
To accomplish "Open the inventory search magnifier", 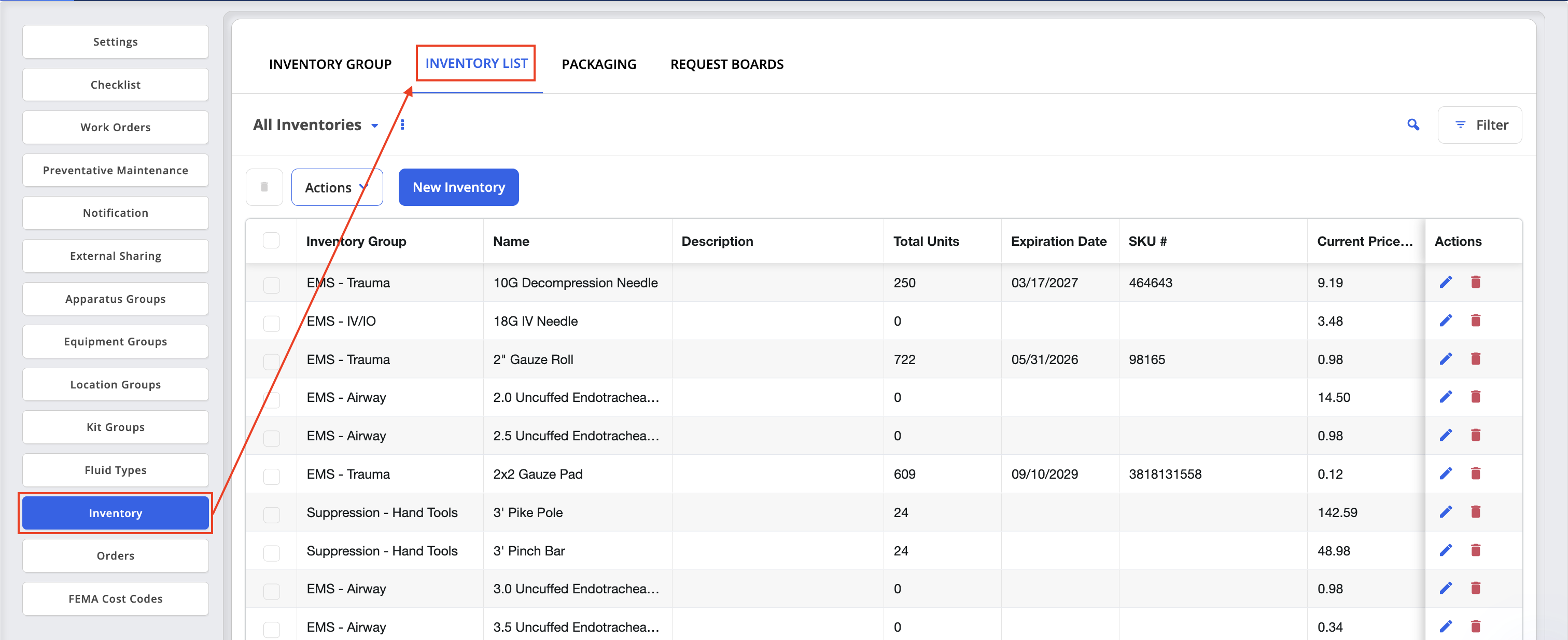I will point(1413,125).
